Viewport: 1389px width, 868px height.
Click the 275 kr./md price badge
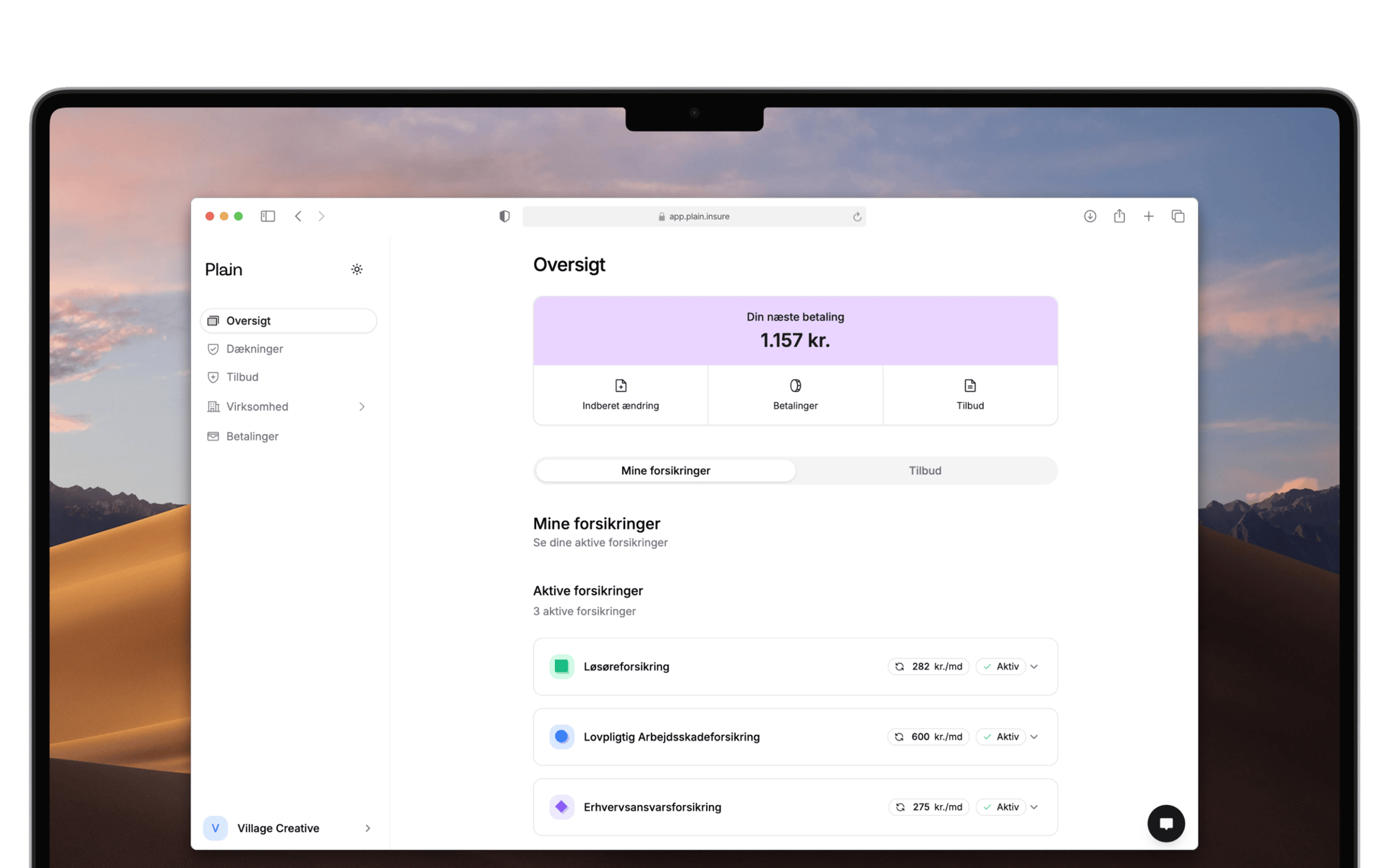click(x=929, y=807)
